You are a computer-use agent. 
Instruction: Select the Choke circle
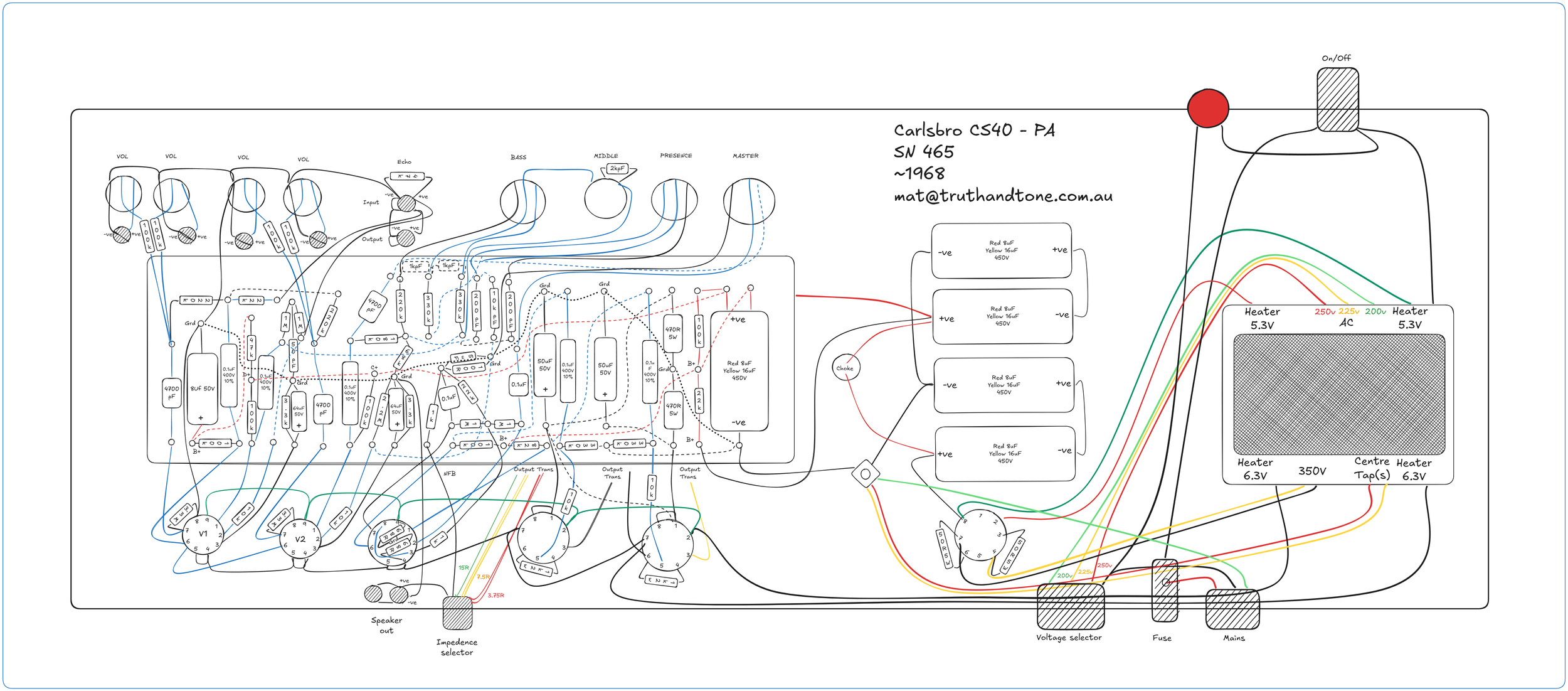coord(845,368)
